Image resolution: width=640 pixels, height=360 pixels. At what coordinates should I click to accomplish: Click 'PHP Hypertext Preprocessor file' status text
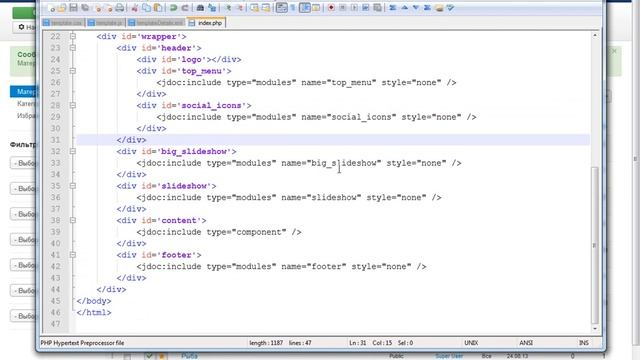tap(82, 343)
